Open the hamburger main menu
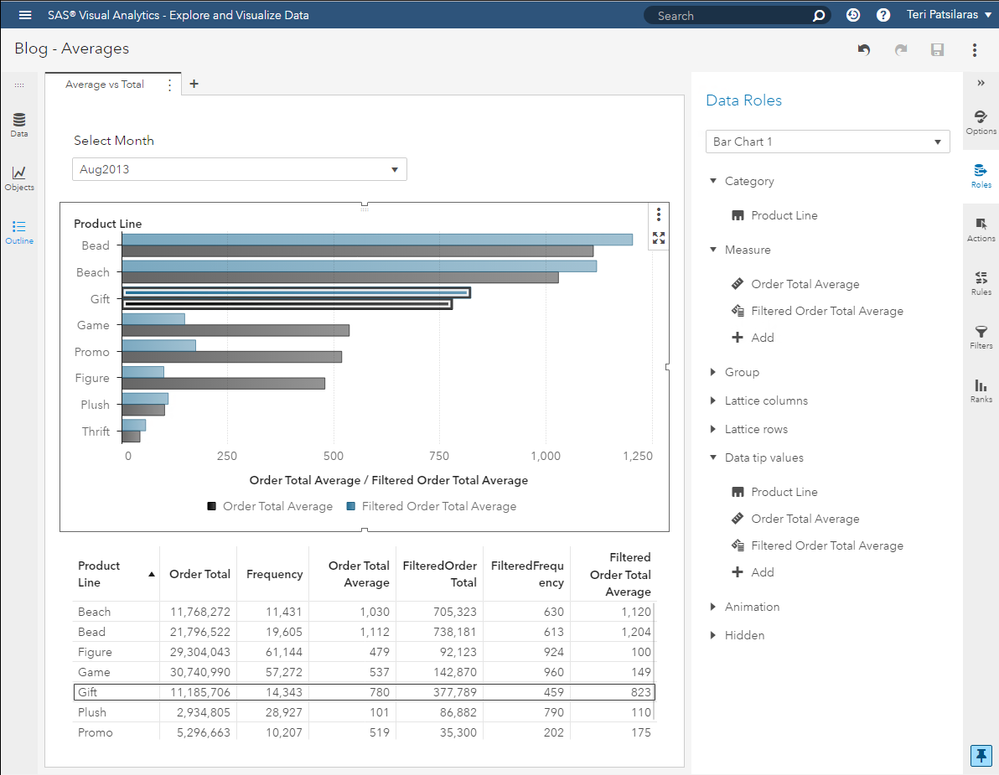The image size is (999, 775). (25, 15)
